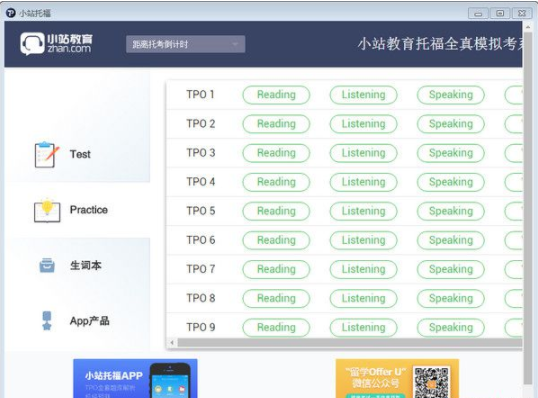The height and width of the screenshot is (398, 538).
Task: Click Reading in TPO 7 row
Action: (x=276, y=269)
